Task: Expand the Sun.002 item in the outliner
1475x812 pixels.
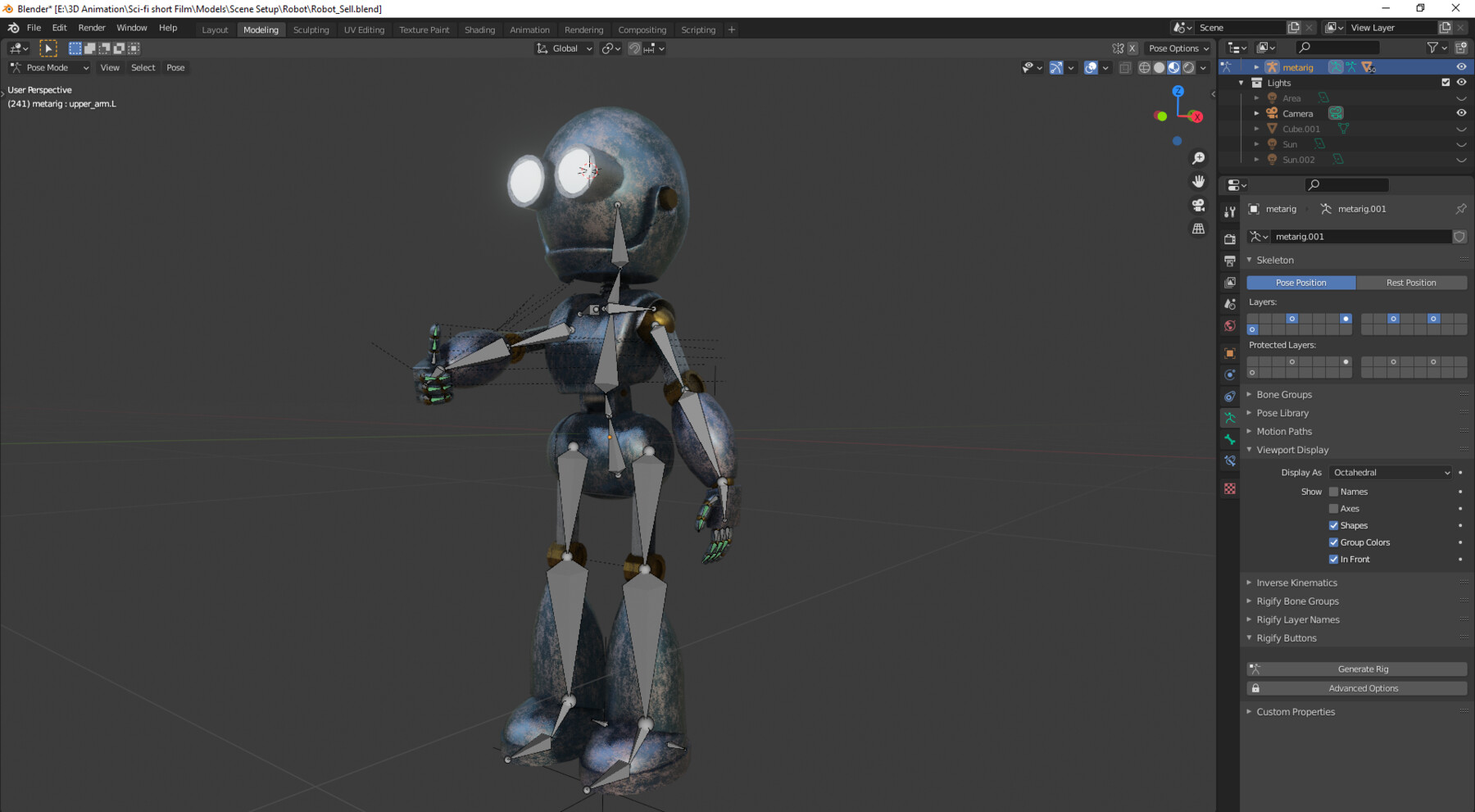Action: 1256,159
